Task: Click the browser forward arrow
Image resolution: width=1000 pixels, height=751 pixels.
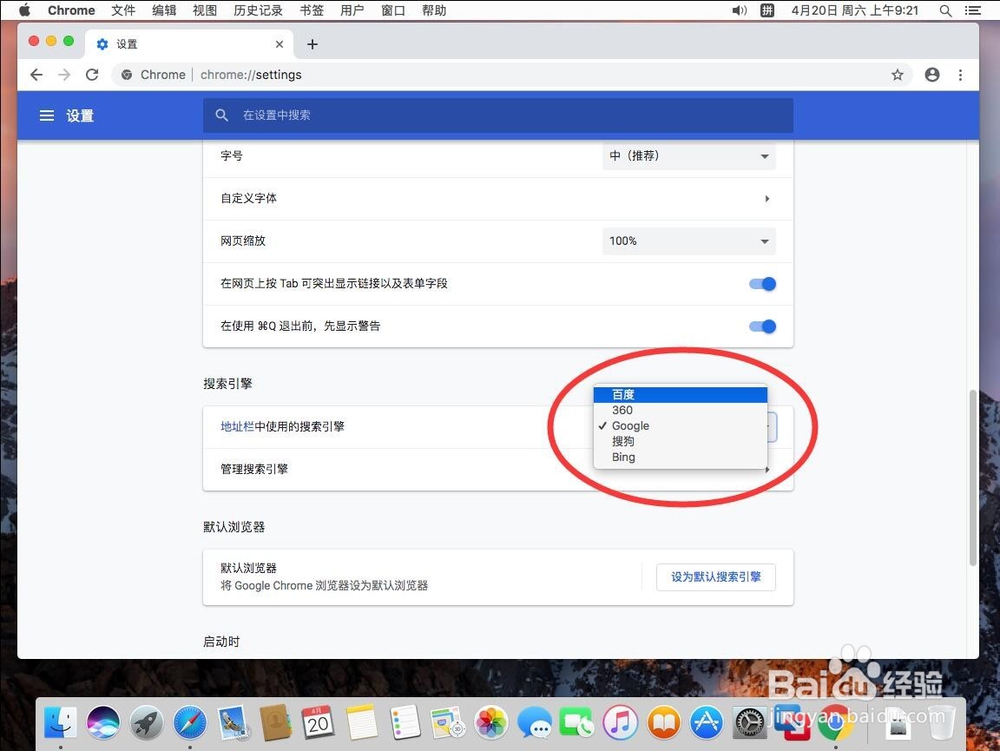Action: click(64, 75)
